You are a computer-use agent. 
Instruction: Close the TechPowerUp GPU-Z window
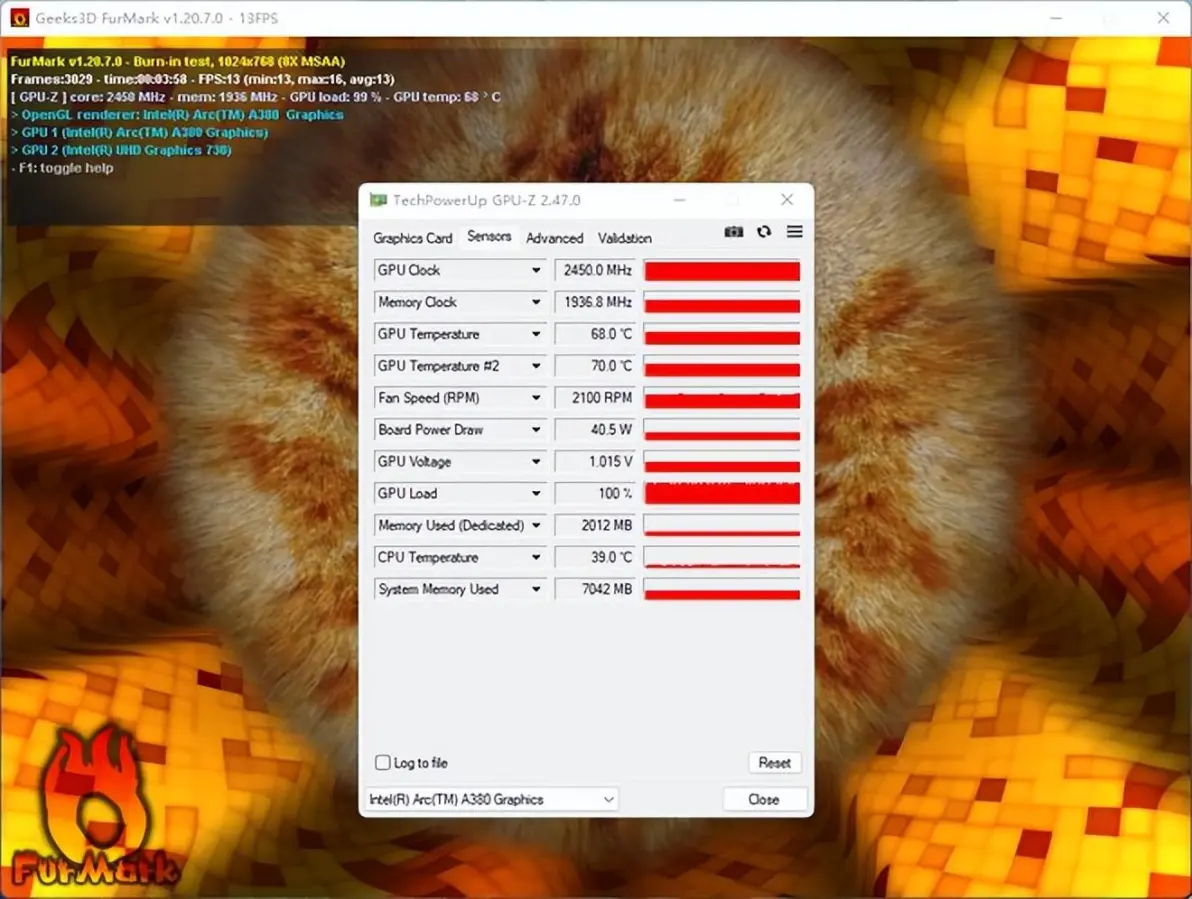(x=787, y=199)
